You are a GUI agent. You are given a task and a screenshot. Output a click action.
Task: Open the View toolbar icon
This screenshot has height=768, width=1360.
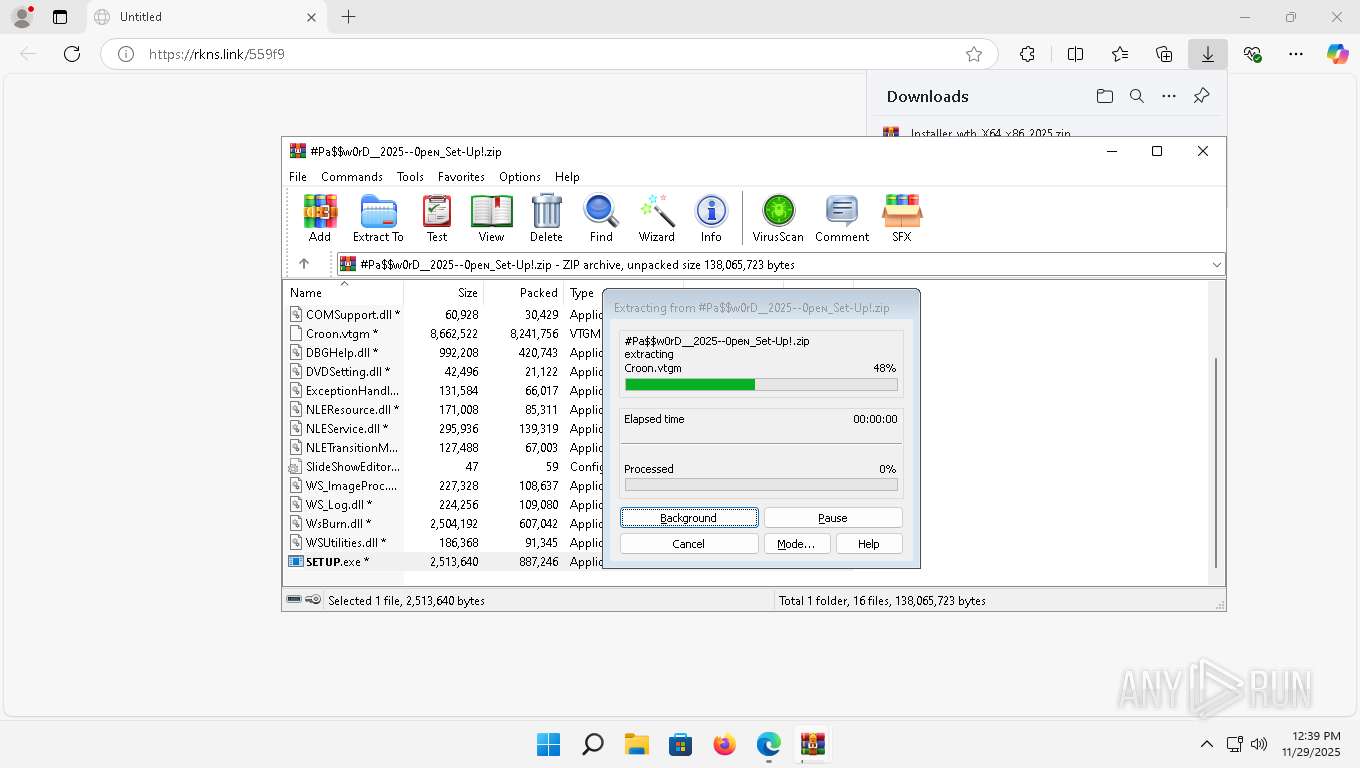coord(491,218)
